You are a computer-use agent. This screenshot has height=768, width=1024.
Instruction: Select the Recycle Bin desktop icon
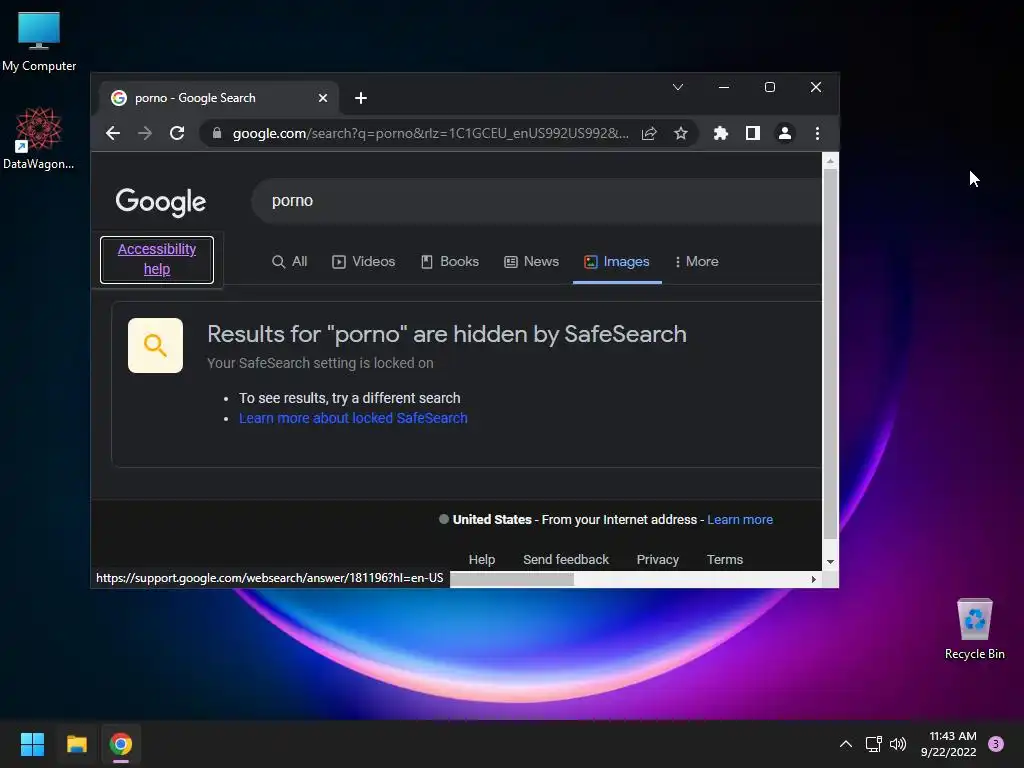tap(974, 630)
